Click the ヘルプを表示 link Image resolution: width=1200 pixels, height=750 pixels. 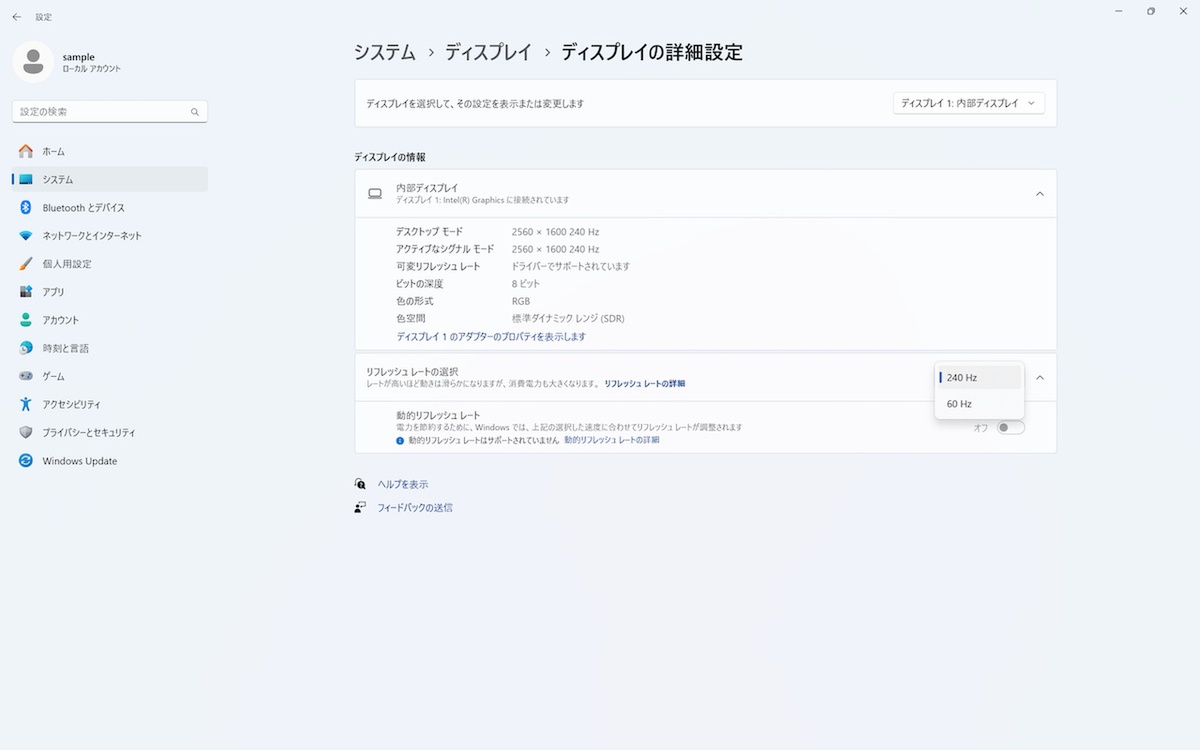click(x=403, y=484)
